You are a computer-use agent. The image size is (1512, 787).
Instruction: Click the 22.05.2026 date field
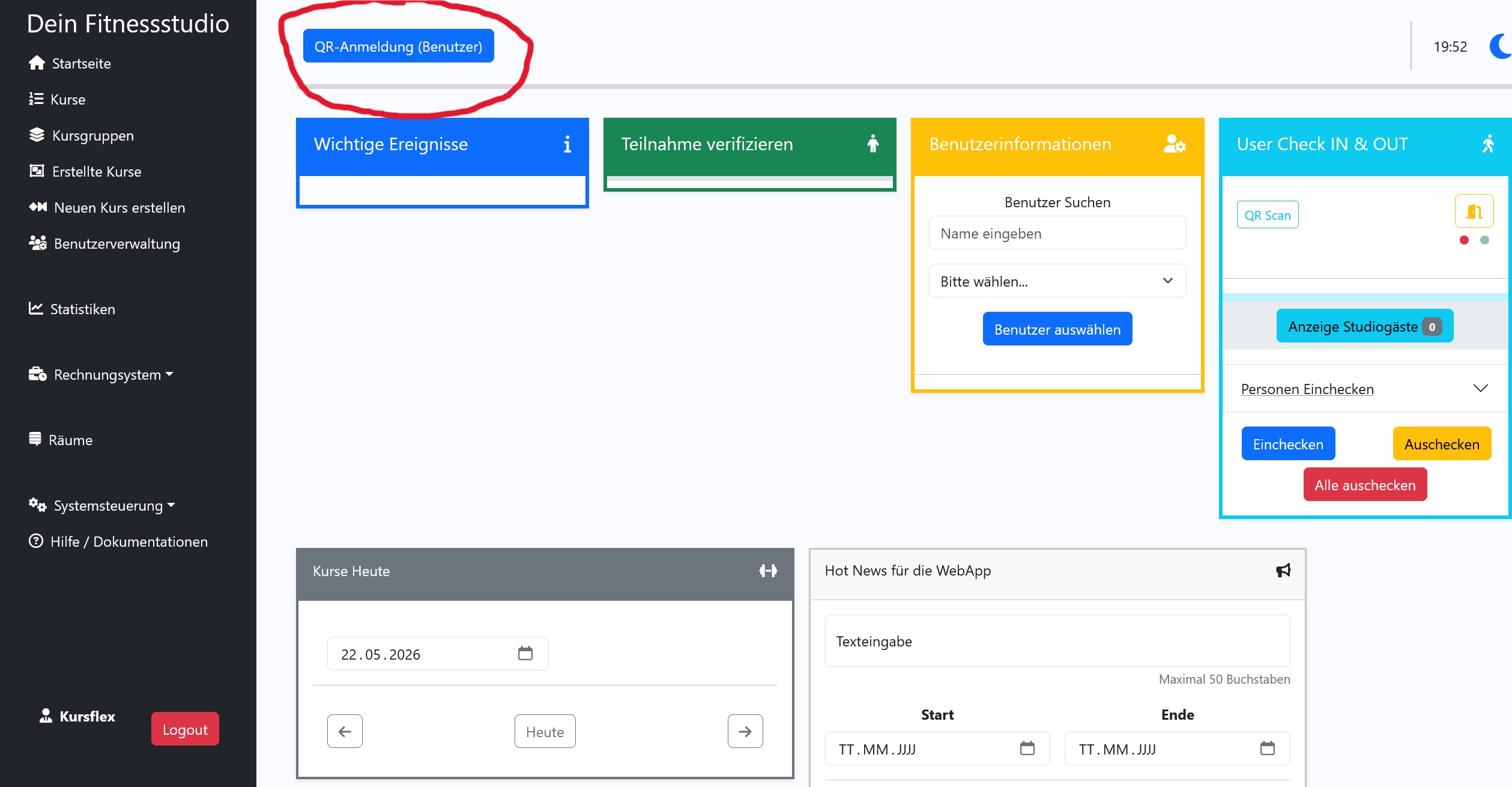click(x=438, y=654)
